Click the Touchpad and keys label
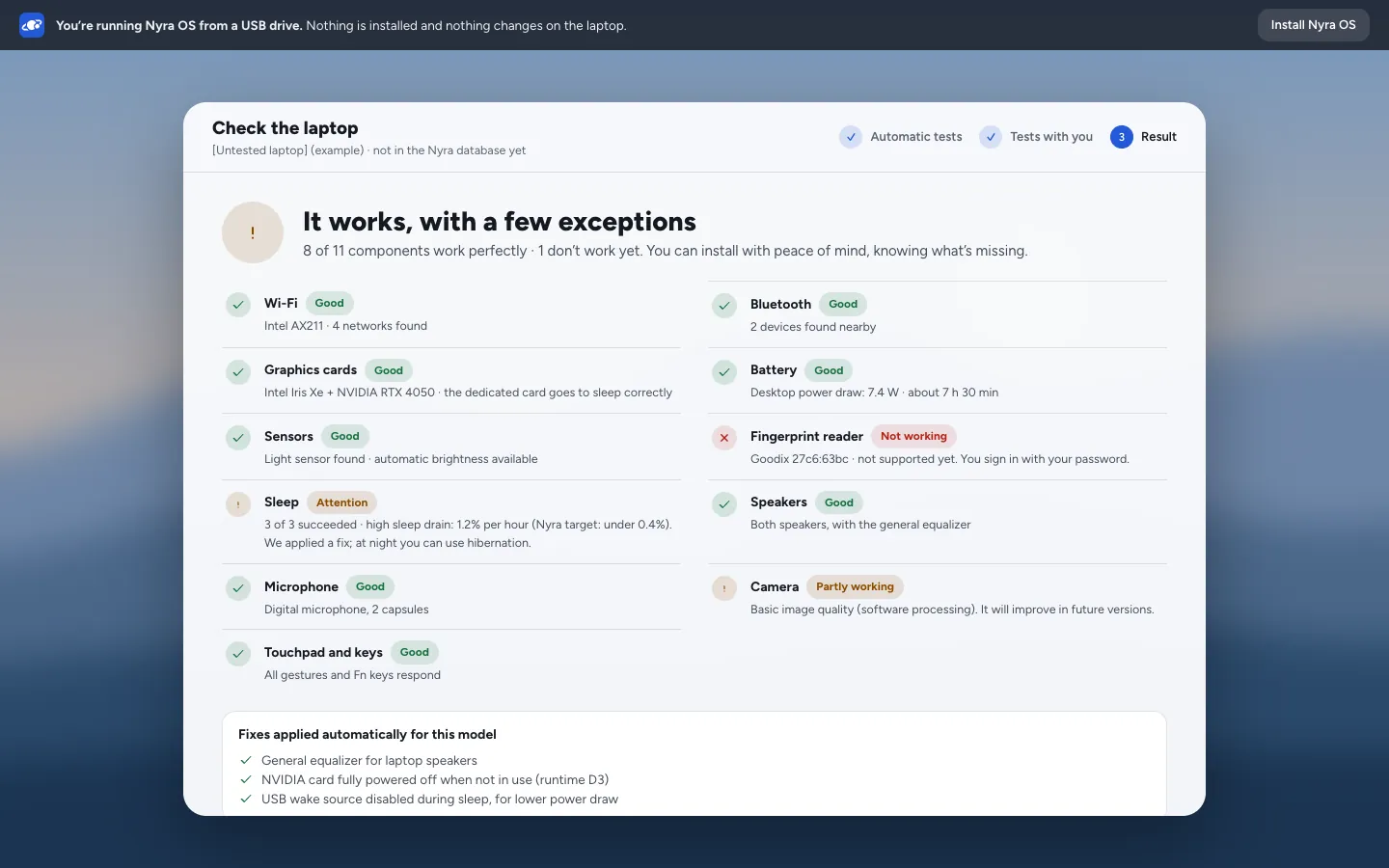1389x868 pixels. (323, 652)
